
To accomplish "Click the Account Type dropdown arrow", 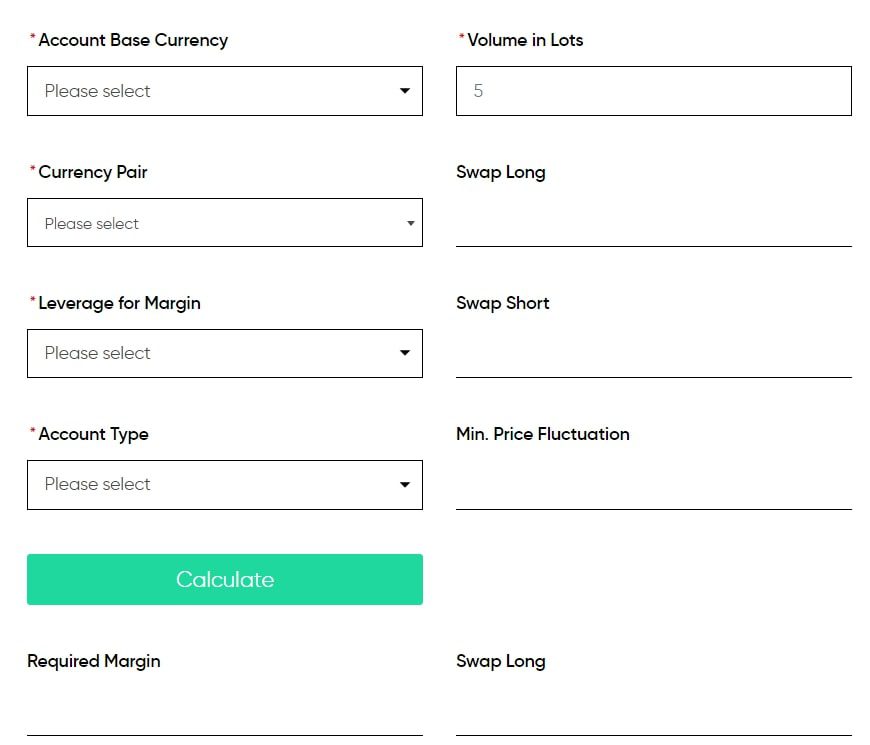I will point(405,485).
